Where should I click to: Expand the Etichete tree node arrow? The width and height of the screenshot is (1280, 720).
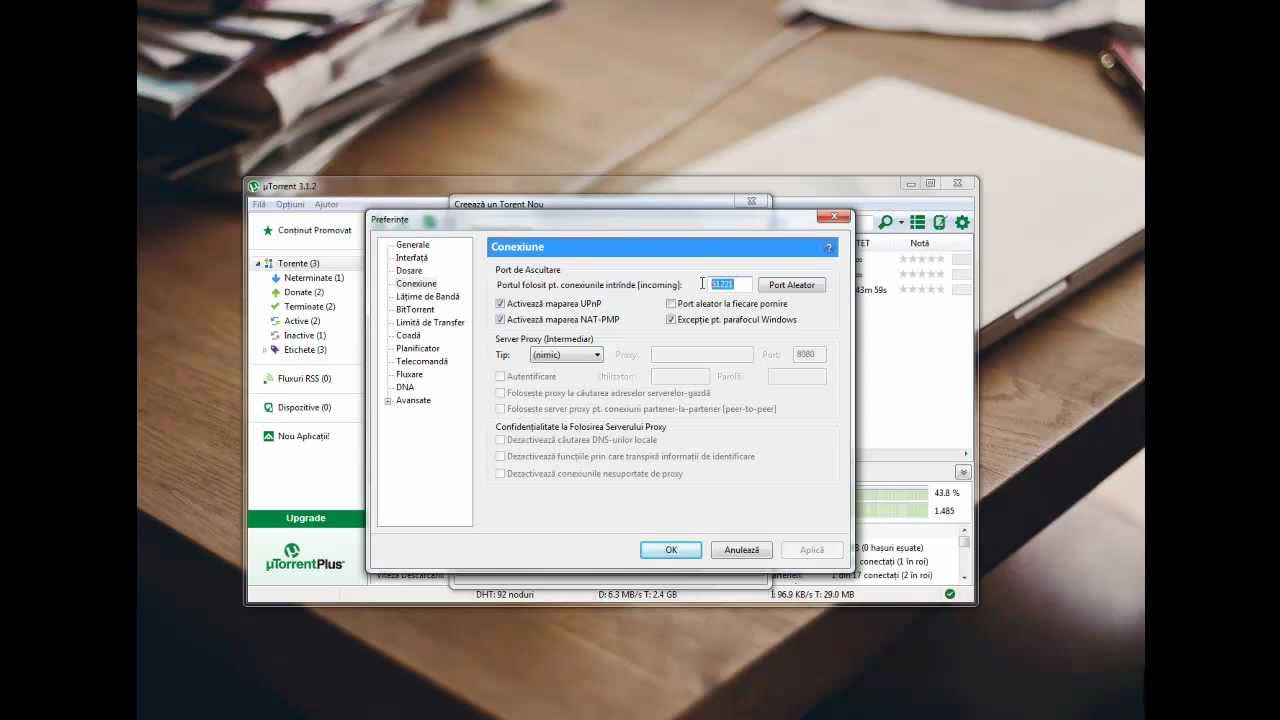coord(265,350)
